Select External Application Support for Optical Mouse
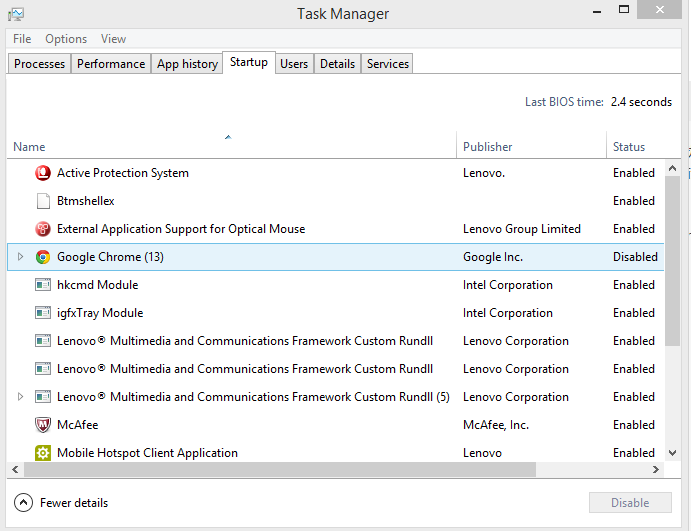 coord(181,229)
